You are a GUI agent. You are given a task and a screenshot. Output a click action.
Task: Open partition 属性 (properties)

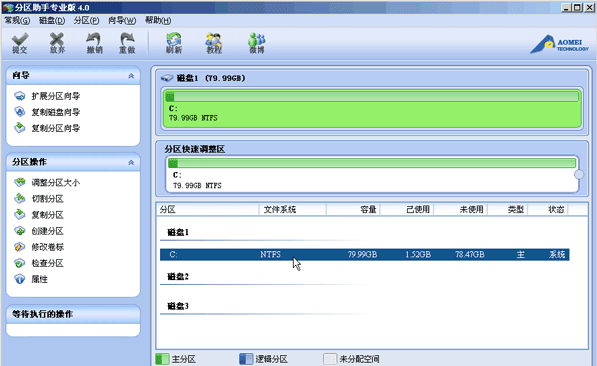pos(39,279)
